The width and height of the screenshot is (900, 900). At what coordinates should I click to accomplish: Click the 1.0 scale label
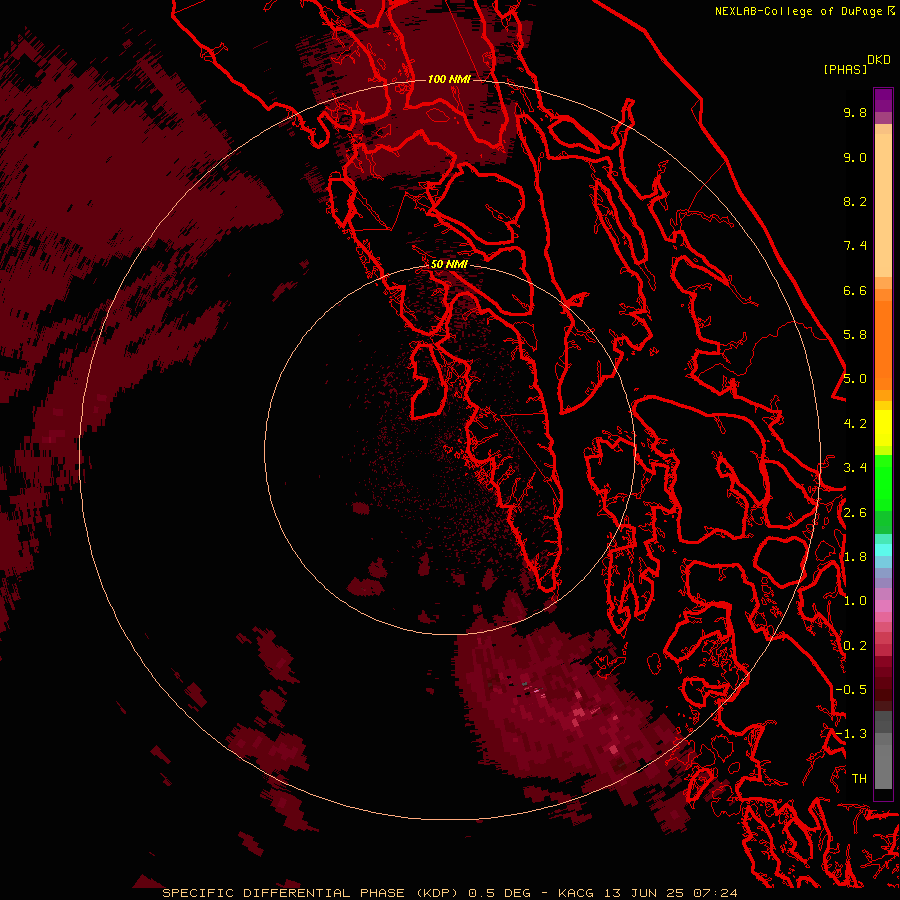(855, 601)
